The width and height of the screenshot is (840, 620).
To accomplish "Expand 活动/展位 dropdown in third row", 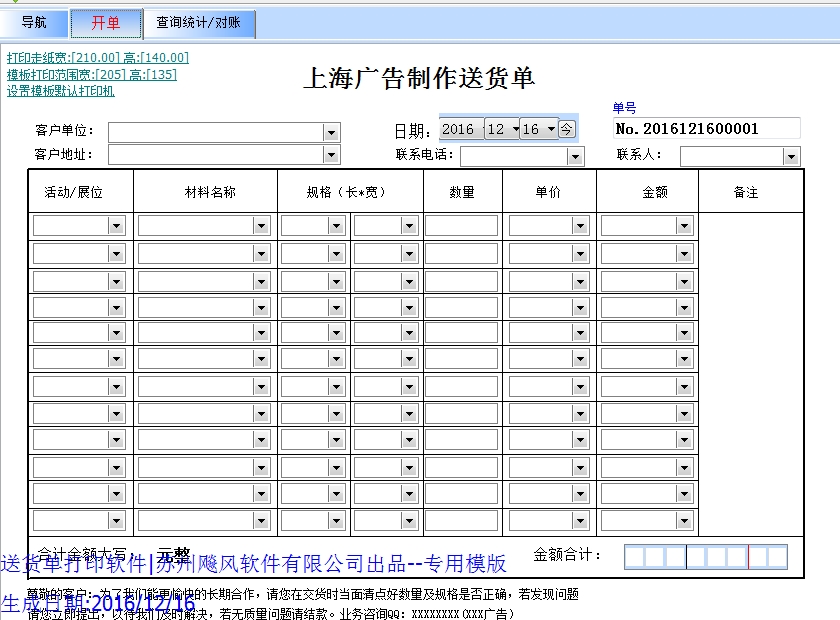I will 116,281.
